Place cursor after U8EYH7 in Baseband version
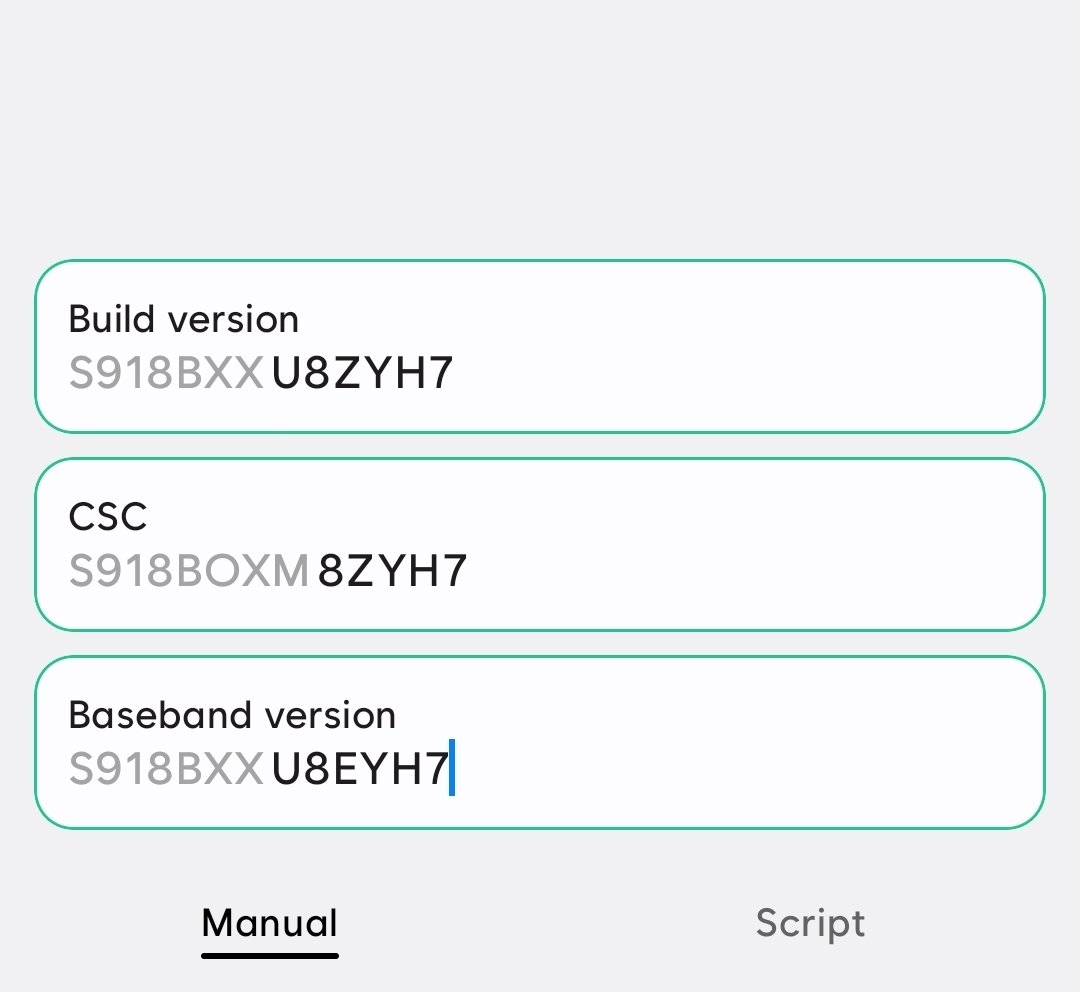The width and height of the screenshot is (1080, 992). pyautogui.click(x=452, y=768)
